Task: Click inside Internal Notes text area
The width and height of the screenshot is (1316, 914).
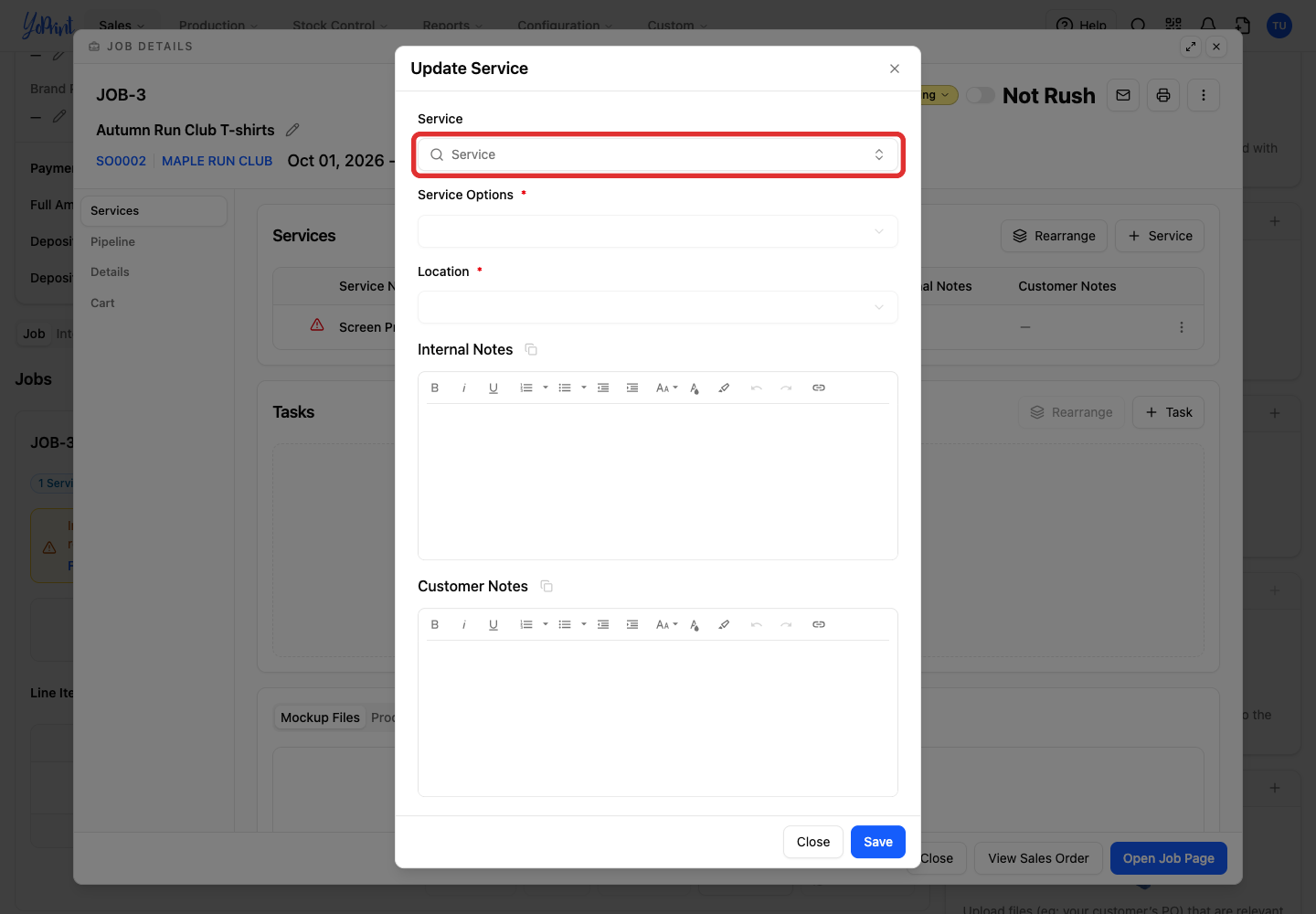Action: click(658, 481)
